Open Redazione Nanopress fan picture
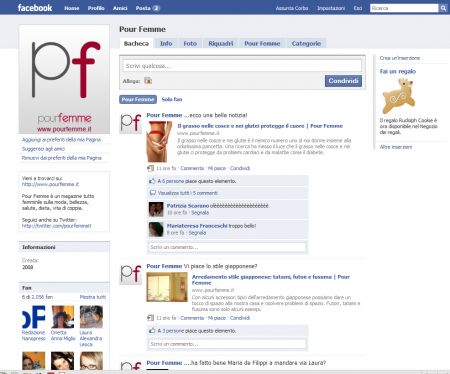 pyautogui.click(x=33, y=317)
